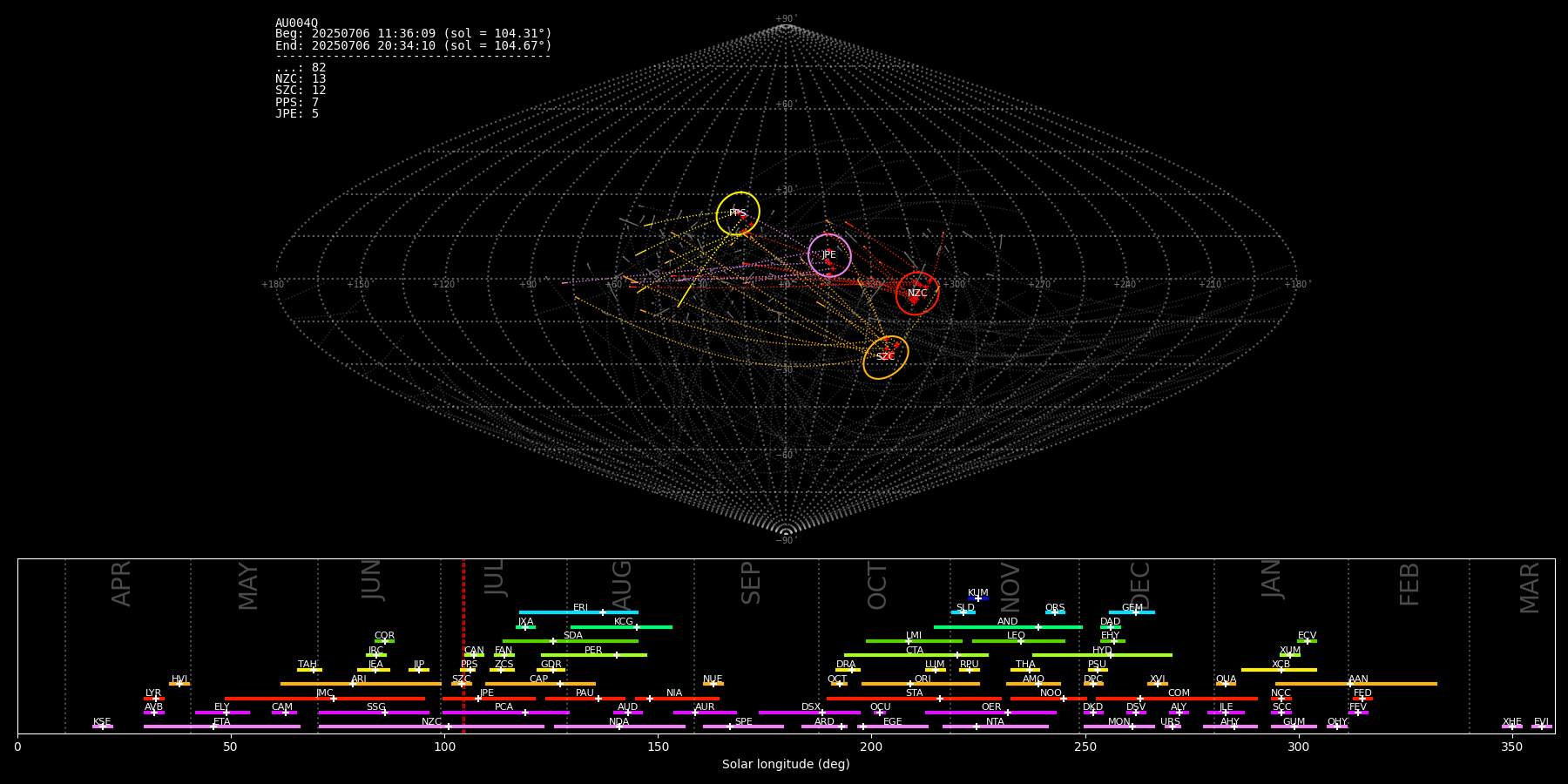Image resolution: width=1568 pixels, height=784 pixels.
Task: Click the PER shower label in timeline
Action: click(x=593, y=651)
